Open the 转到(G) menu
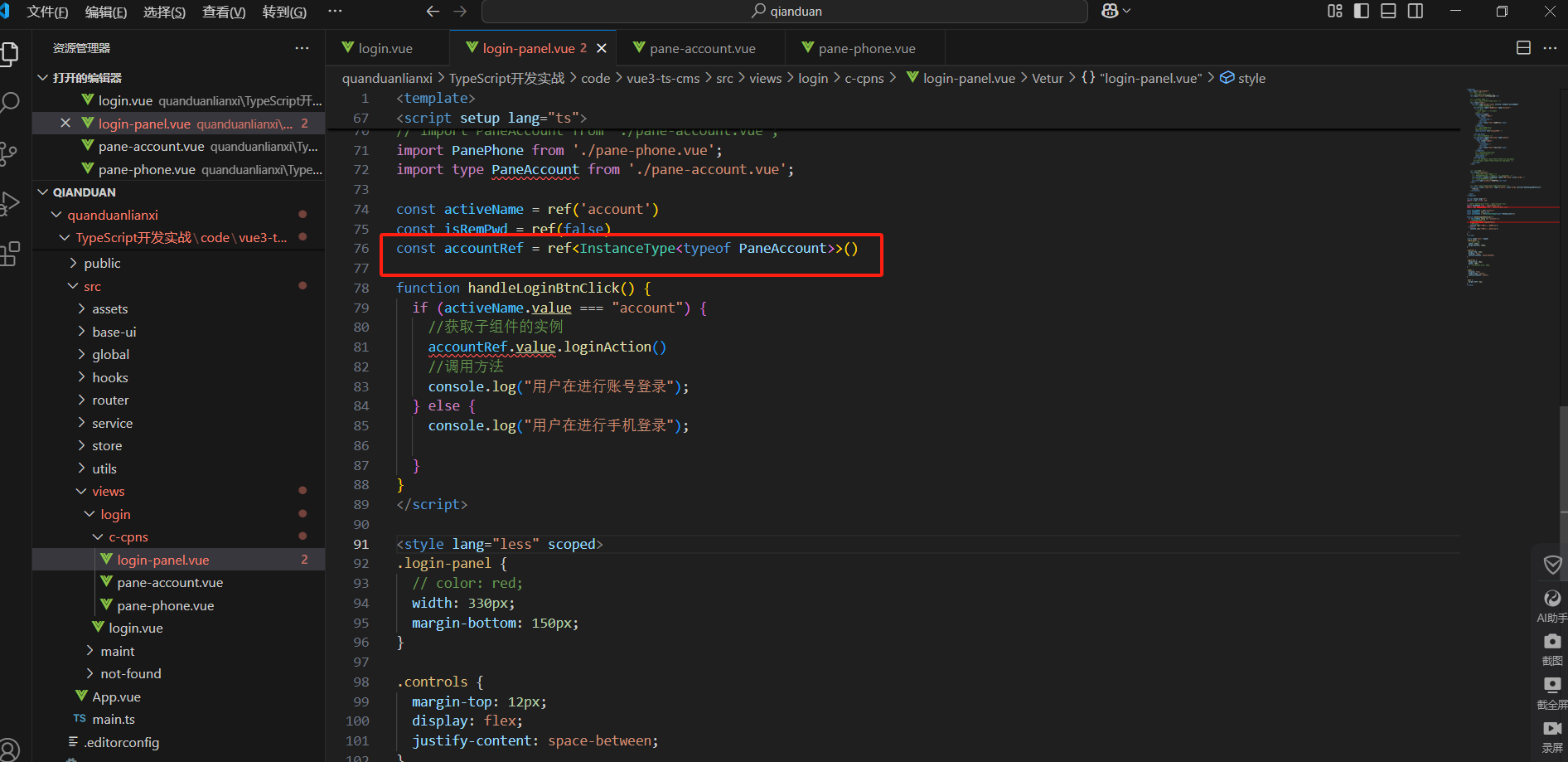 point(284,12)
